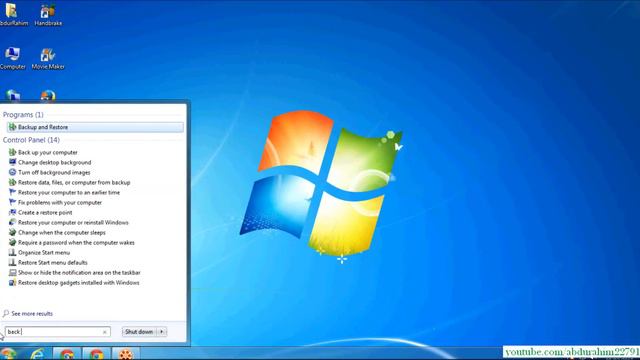The height and width of the screenshot is (360, 640).
Task: Clear the search text with the X button
Action: 104,332
